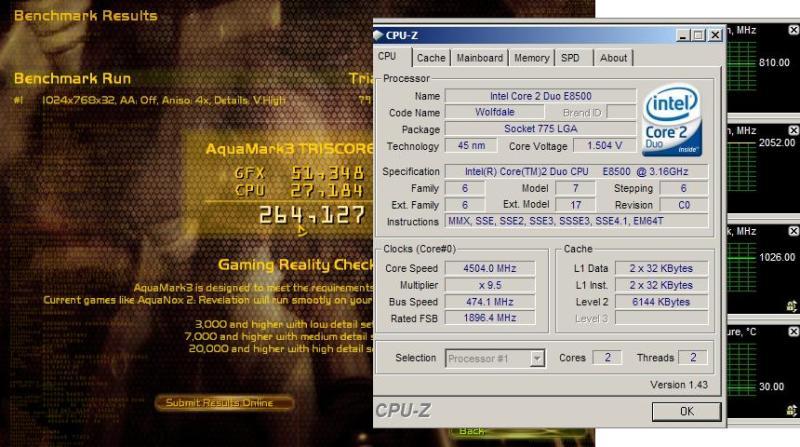
Task: Click the Bus Speed value 474.1 MHz
Action: point(490,302)
